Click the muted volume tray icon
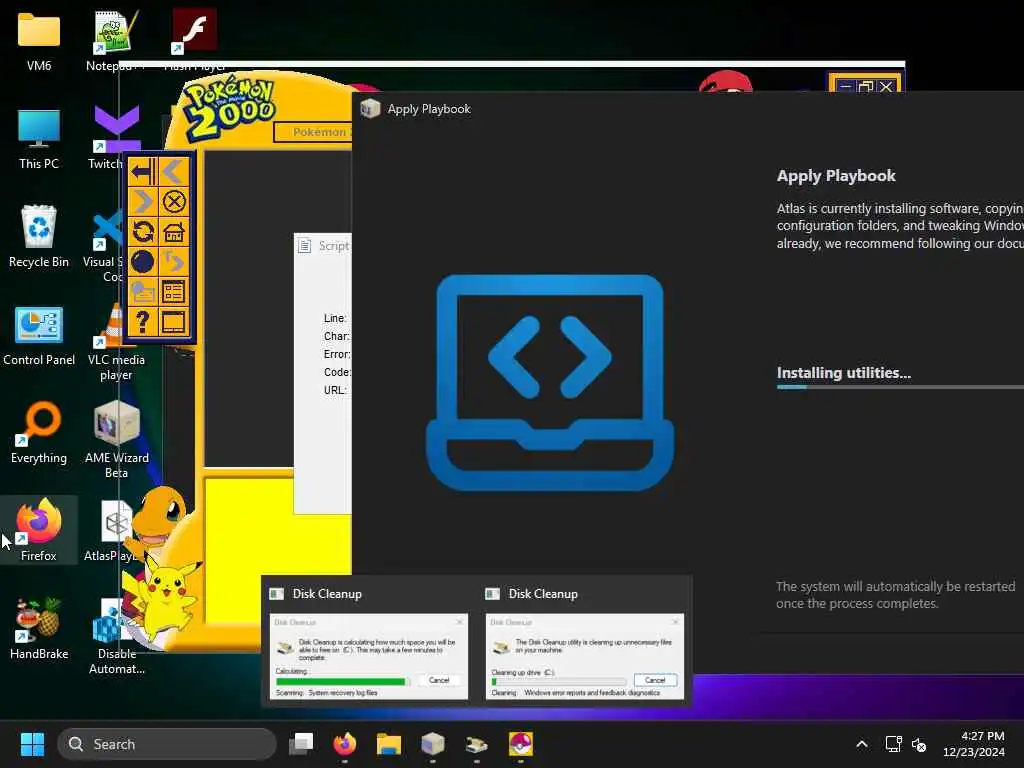This screenshot has height=768, width=1024. pyautogui.click(x=919, y=744)
